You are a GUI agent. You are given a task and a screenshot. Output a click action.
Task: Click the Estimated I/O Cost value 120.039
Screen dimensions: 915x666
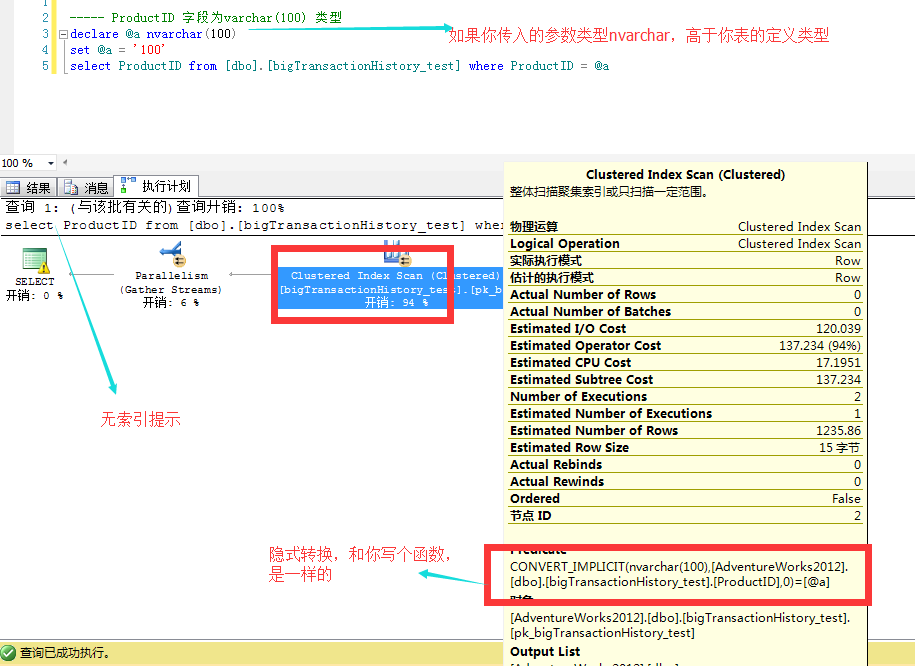tap(838, 329)
